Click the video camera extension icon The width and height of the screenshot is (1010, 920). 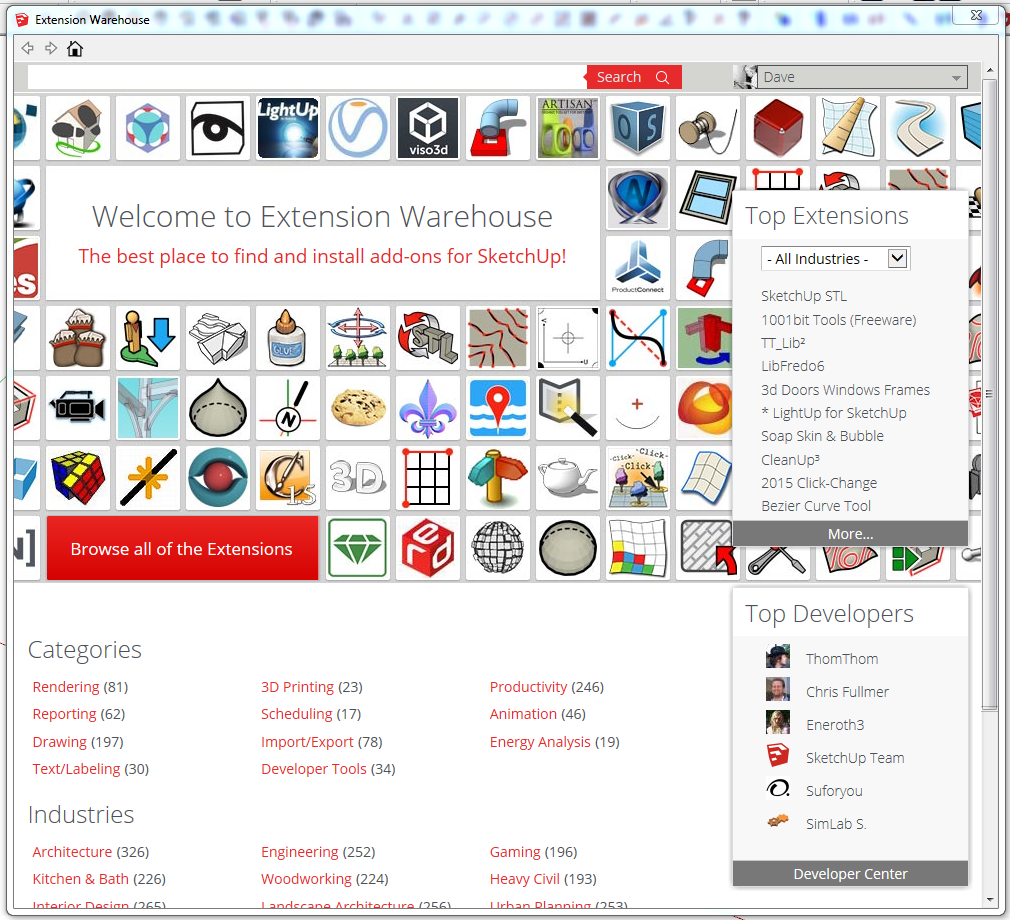tap(78, 408)
